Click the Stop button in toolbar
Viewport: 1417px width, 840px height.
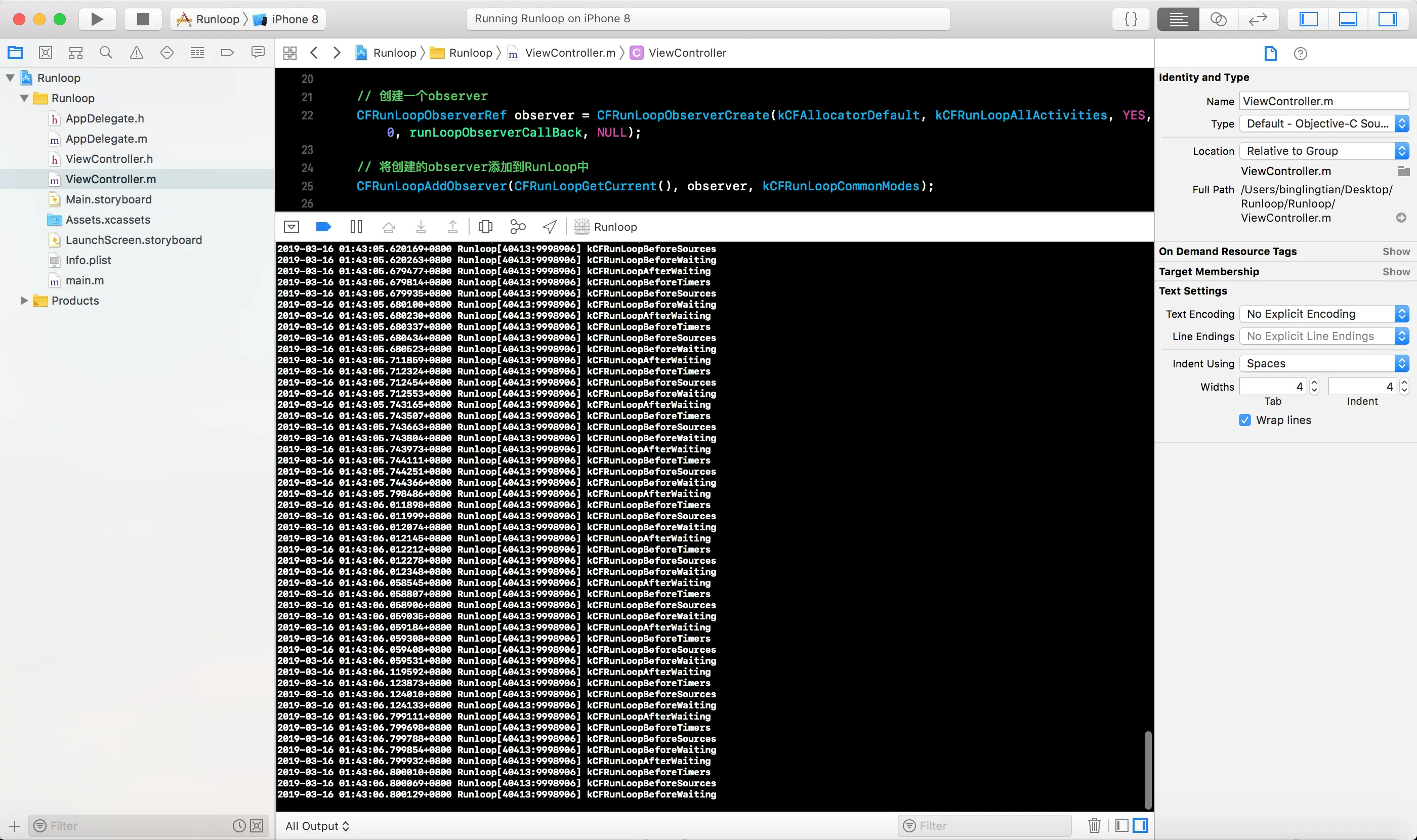[x=143, y=19]
